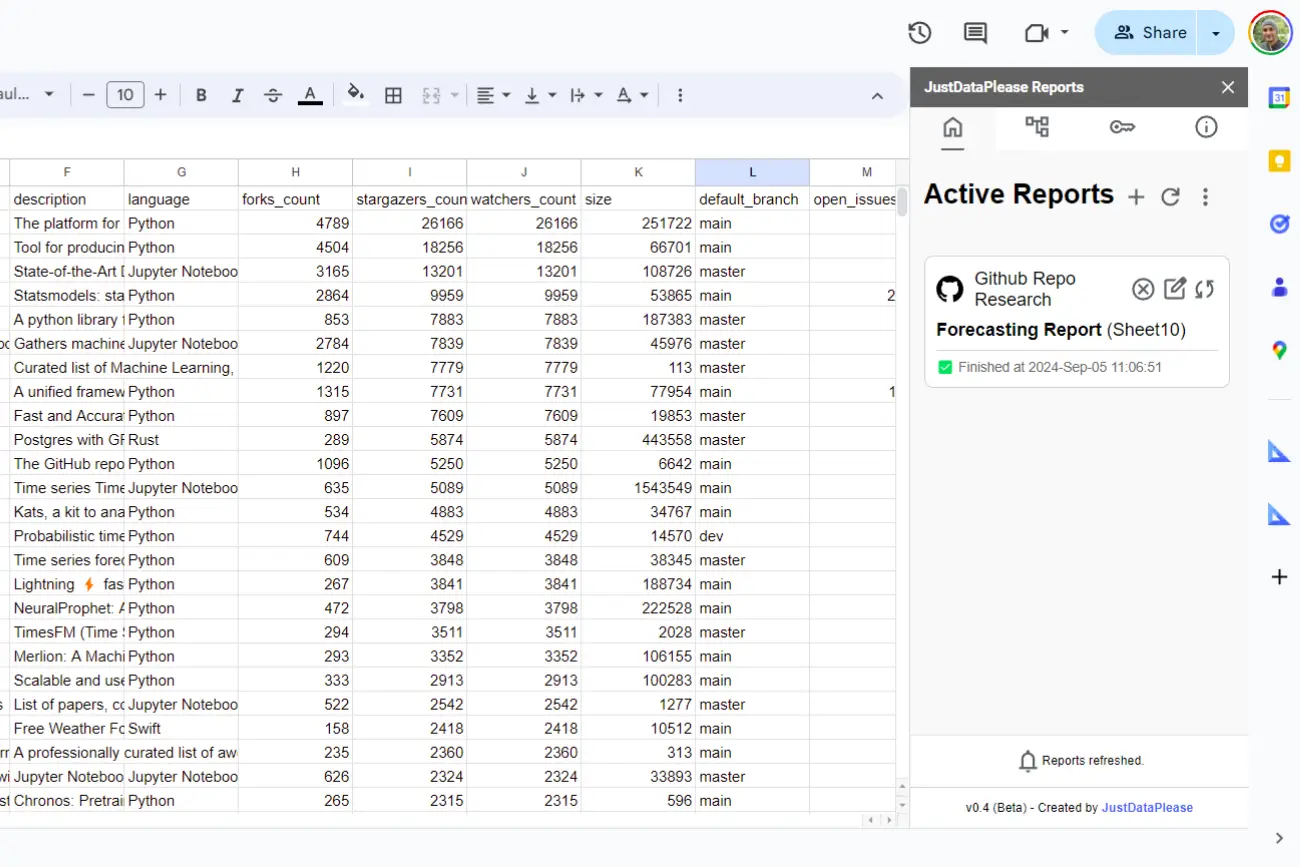Screen dimensions: 1300x867
Task: Refresh the Forecasting Report
Action: (x=1205, y=289)
